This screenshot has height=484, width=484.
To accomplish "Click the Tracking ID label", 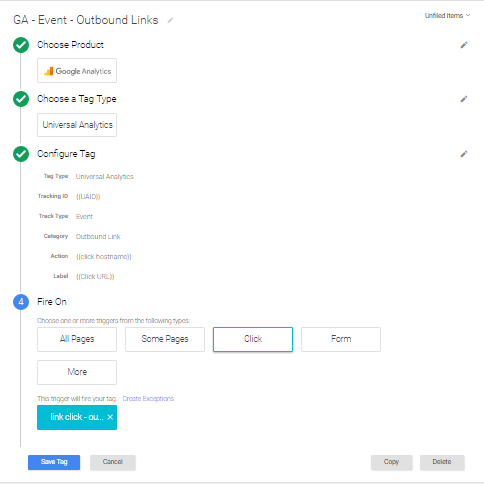I will tap(53, 196).
